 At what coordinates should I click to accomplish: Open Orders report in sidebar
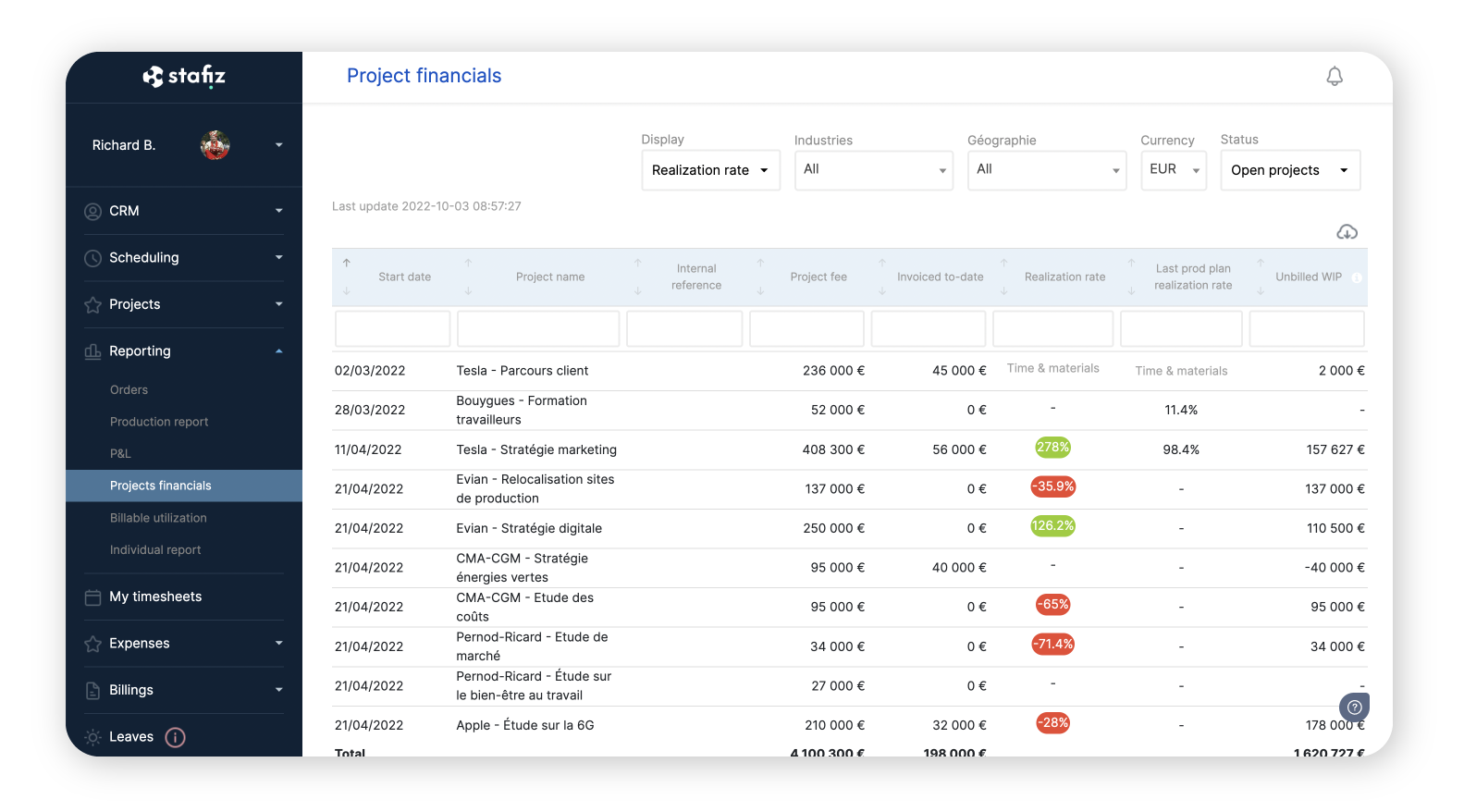pos(129,390)
